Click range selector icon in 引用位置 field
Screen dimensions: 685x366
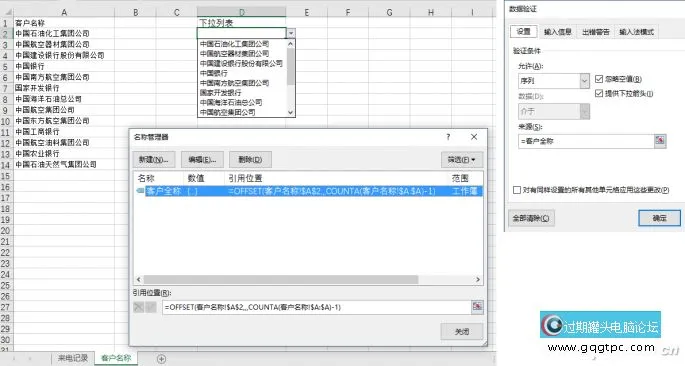[477, 307]
